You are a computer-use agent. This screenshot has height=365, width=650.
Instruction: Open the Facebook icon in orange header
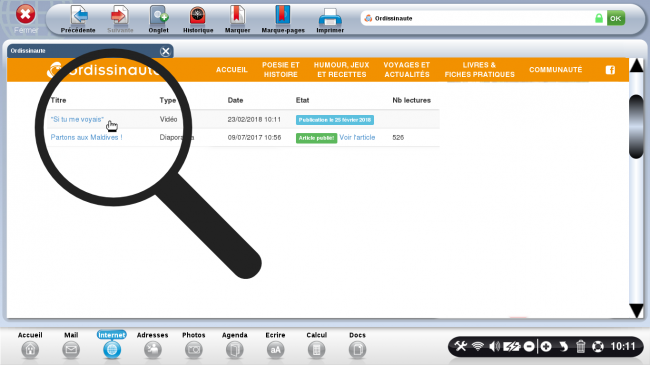tap(610, 70)
